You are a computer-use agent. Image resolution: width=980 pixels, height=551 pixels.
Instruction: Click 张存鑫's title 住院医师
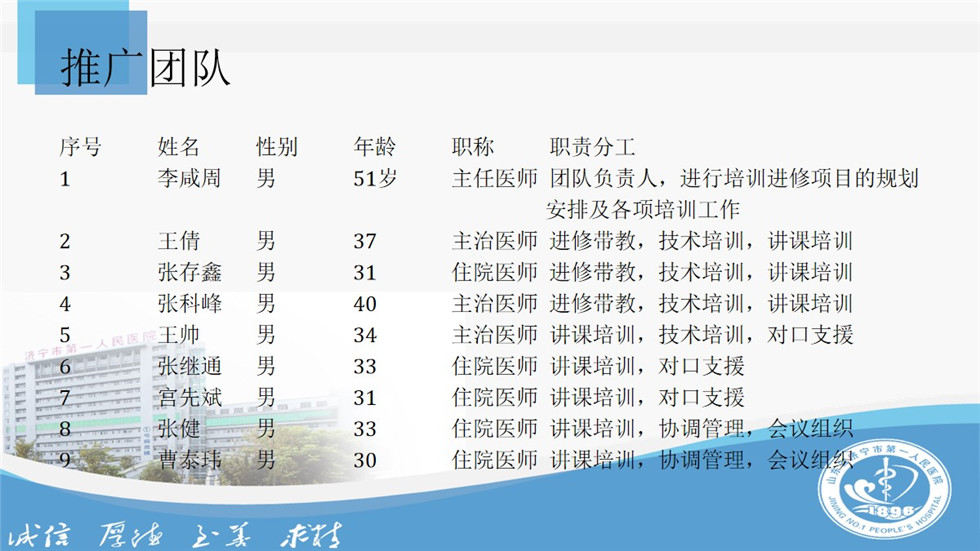tap(494, 272)
